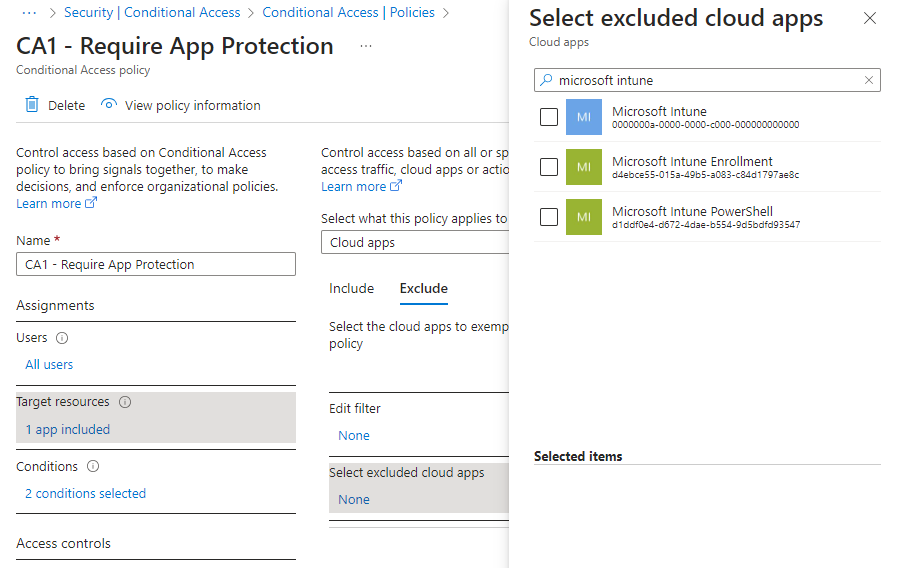This screenshot has width=900, height=568.
Task: Select the Microsoft Intune PowerShell app name
Action: [x=692, y=211]
